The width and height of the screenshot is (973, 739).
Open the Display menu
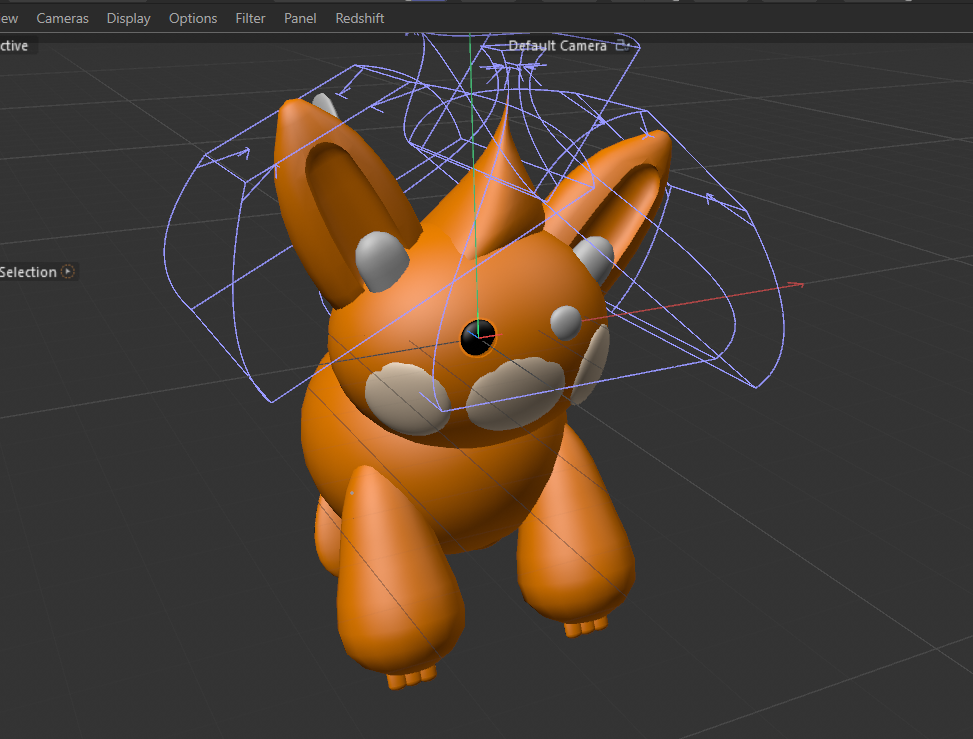pos(128,17)
